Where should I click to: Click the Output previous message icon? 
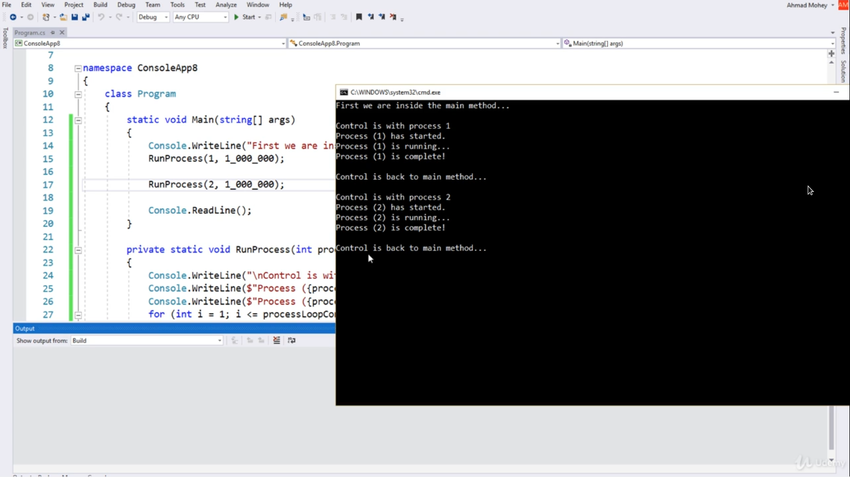tap(250, 340)
